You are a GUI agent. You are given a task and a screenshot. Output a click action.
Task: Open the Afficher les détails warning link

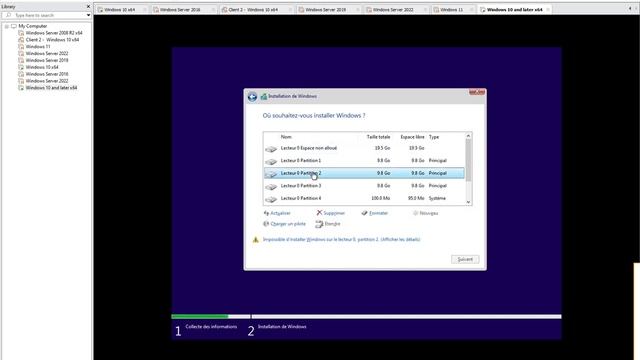(x=400, y=240)
